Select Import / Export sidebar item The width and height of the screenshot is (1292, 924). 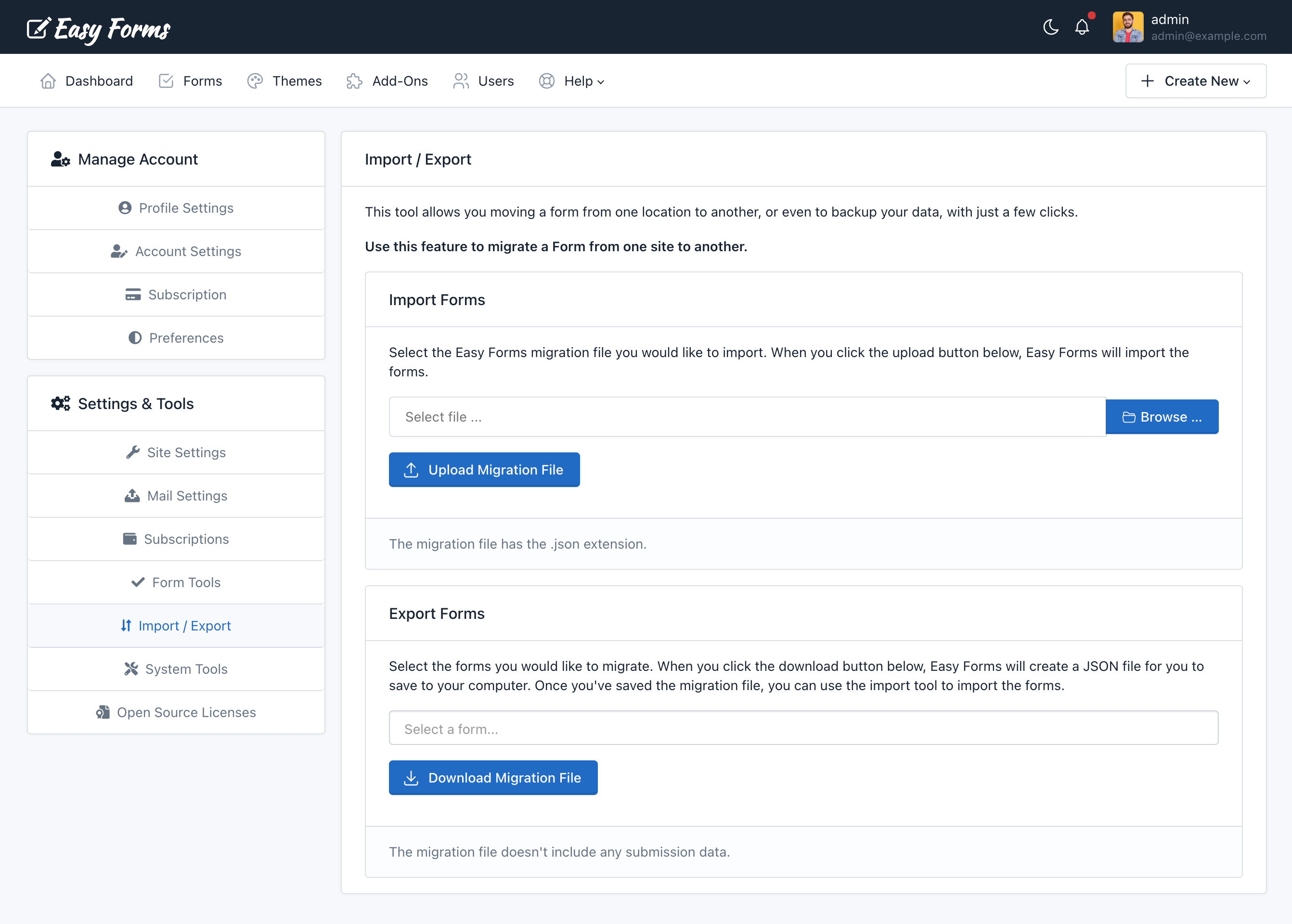coord(176,625)
